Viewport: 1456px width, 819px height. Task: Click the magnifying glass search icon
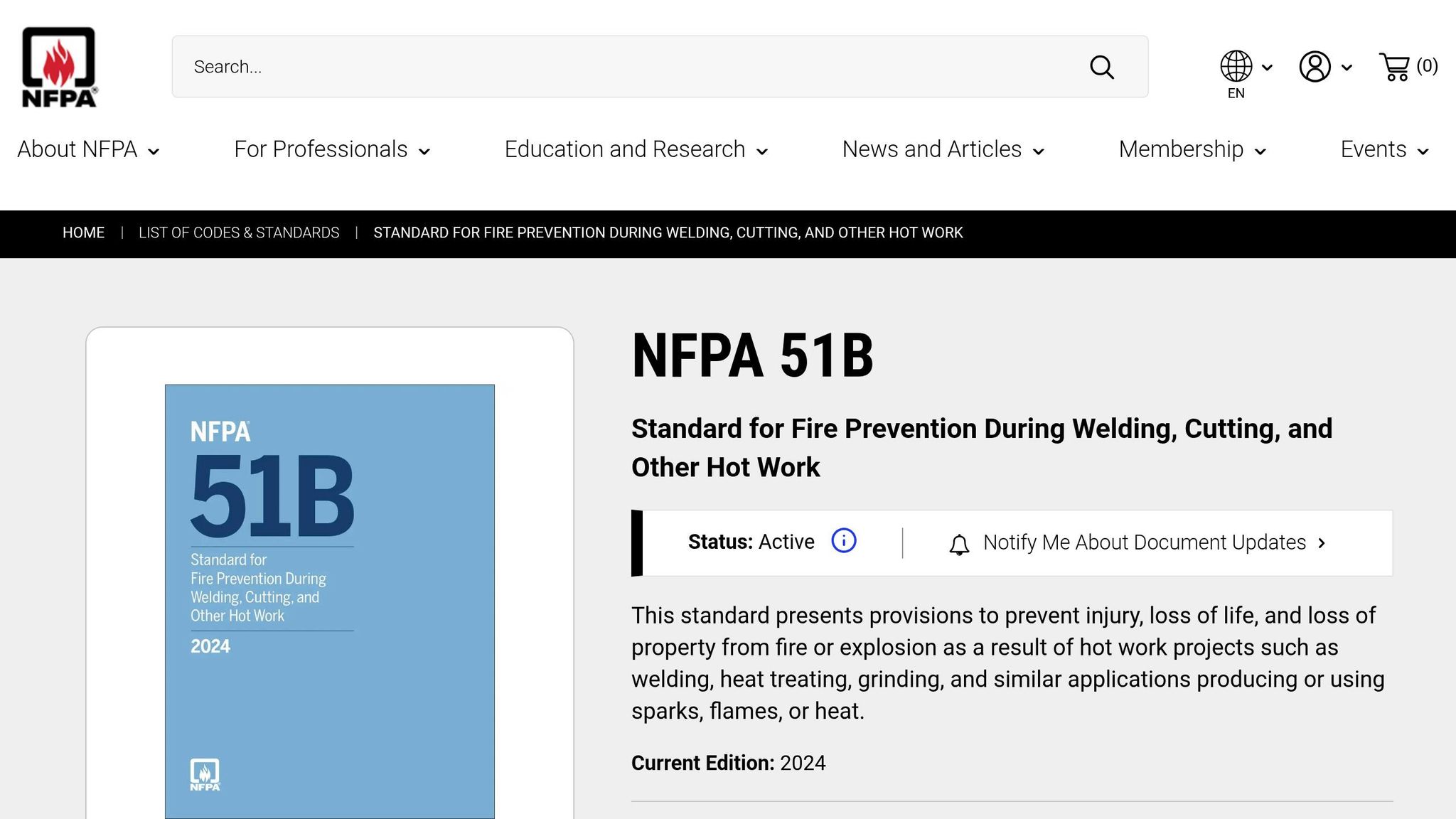tap(1102, 67)
